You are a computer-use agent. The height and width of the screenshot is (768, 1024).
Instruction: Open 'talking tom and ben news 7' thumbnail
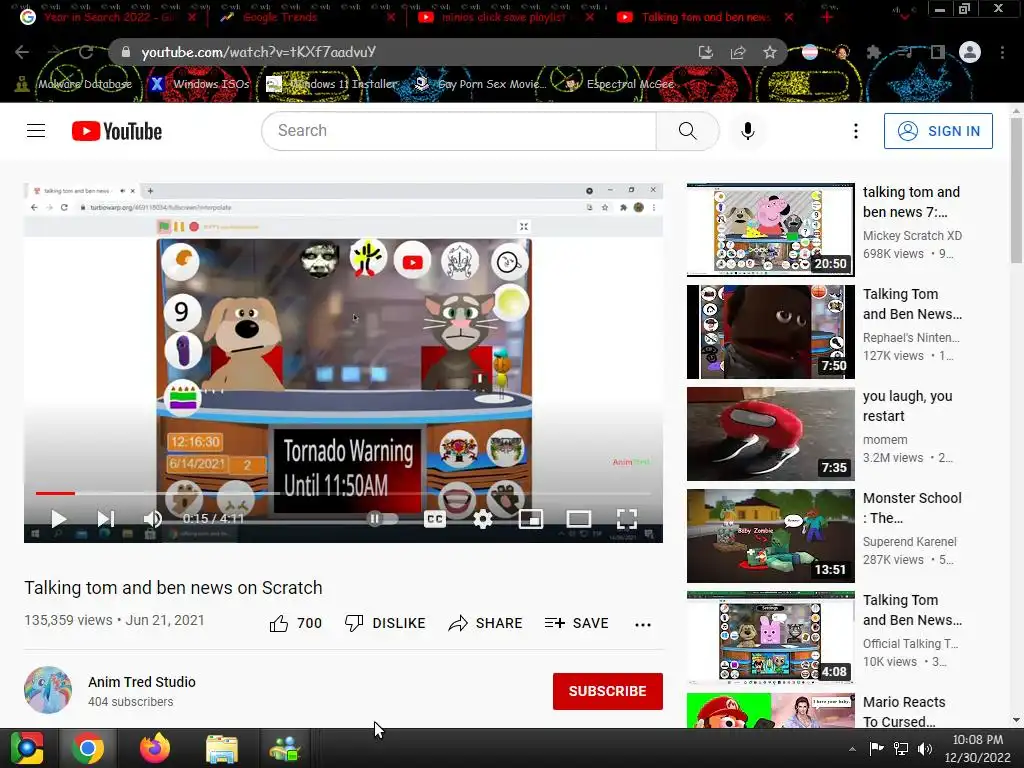(x=771, y=230)
